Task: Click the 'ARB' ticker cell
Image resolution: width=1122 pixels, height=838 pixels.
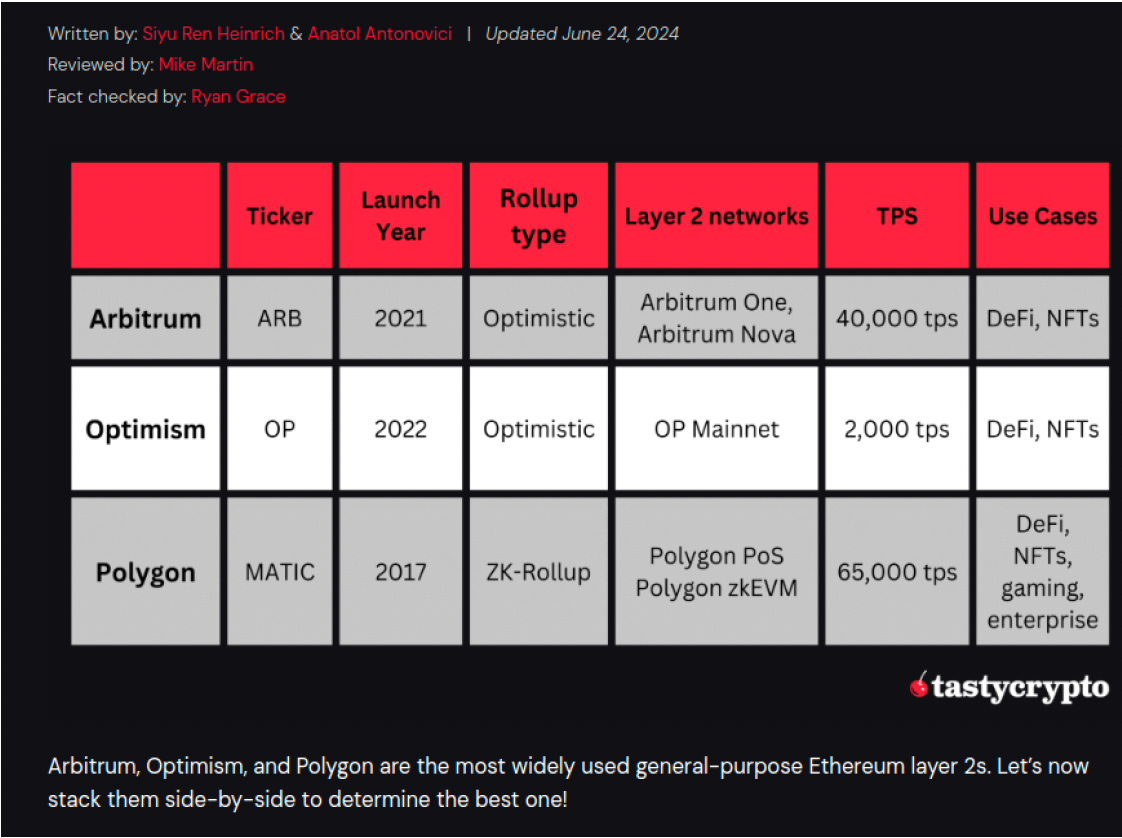Action: click(280, 318)
